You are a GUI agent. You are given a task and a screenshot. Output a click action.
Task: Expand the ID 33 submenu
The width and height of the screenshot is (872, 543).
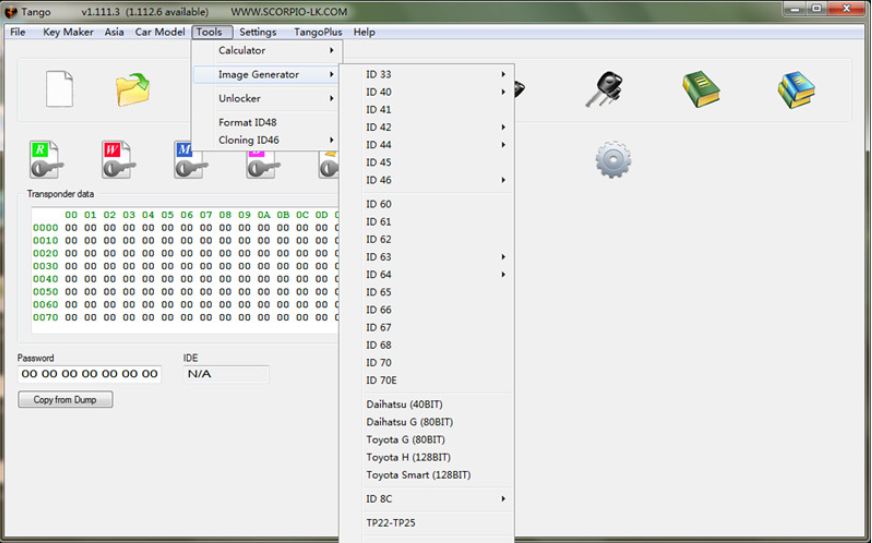[427, 75]
